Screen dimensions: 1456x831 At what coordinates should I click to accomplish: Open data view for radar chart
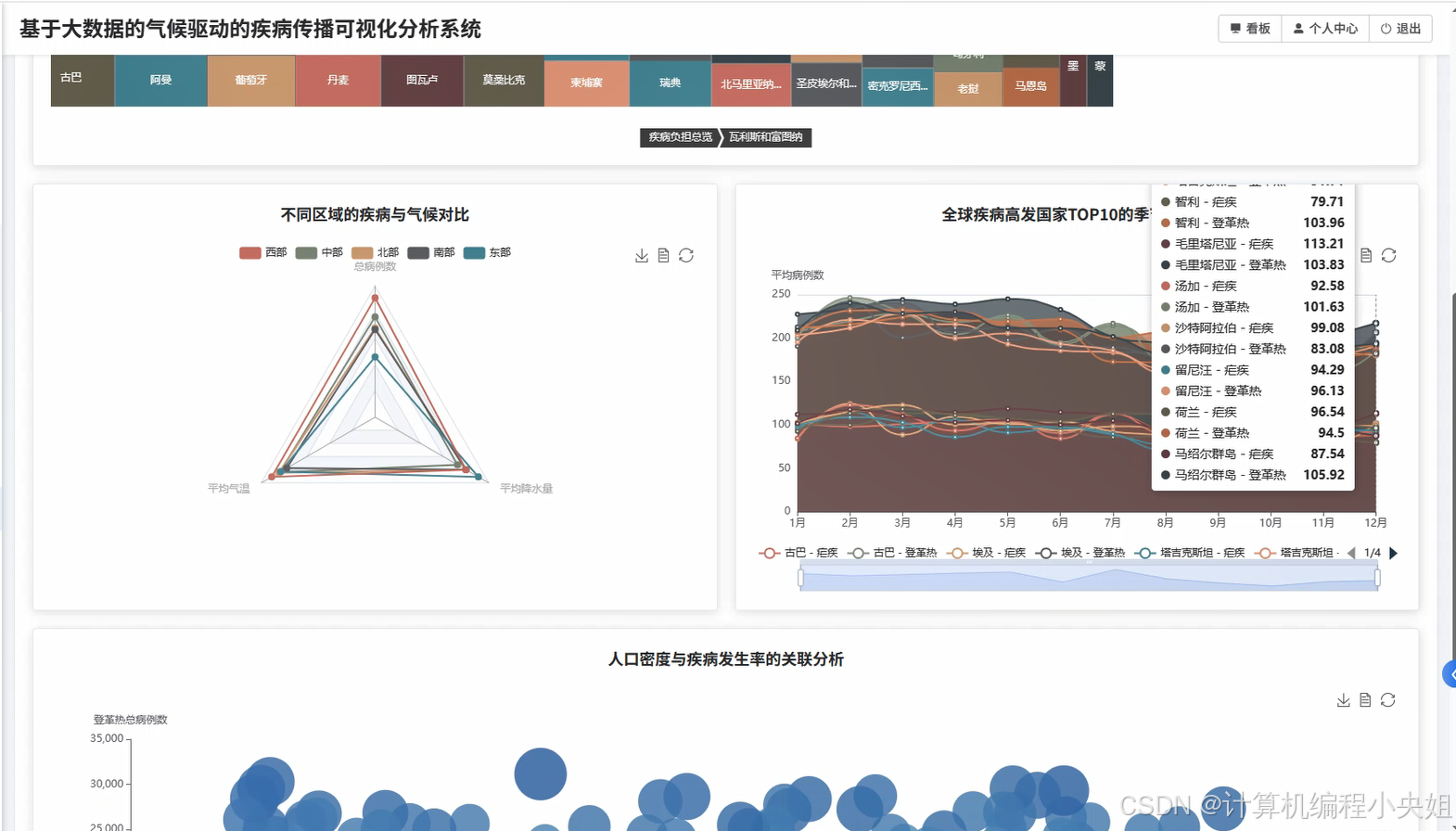click(664, 255)
